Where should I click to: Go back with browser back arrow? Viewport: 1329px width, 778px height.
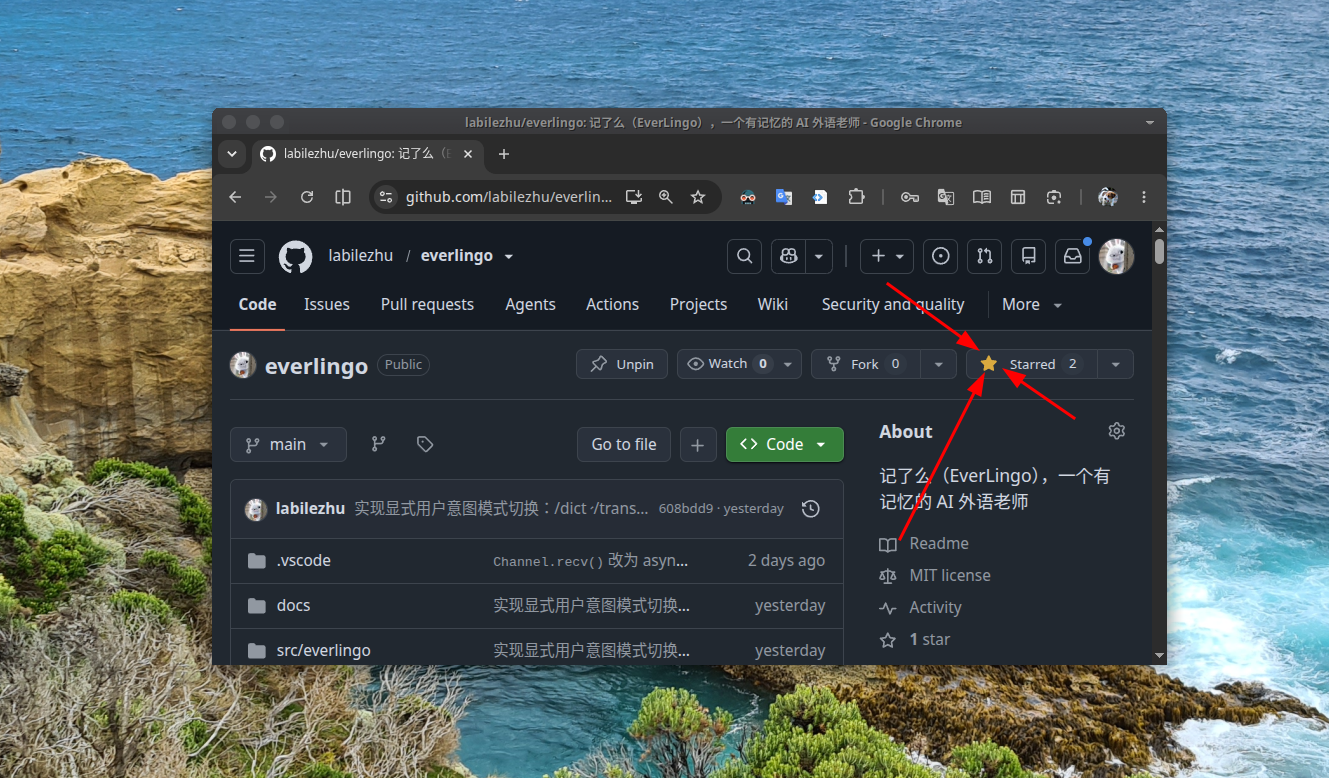[x=235, y=197]
